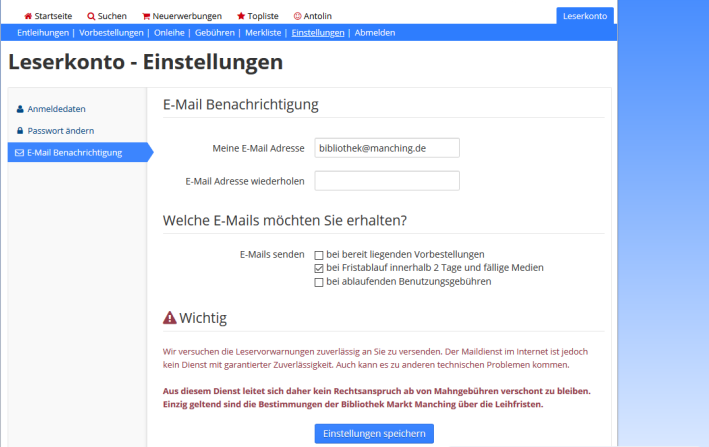The image size is (709, 447).
Task: Click the envelope icon for E-Mail Benachrichtigung
Action: (x=20, y=153)
